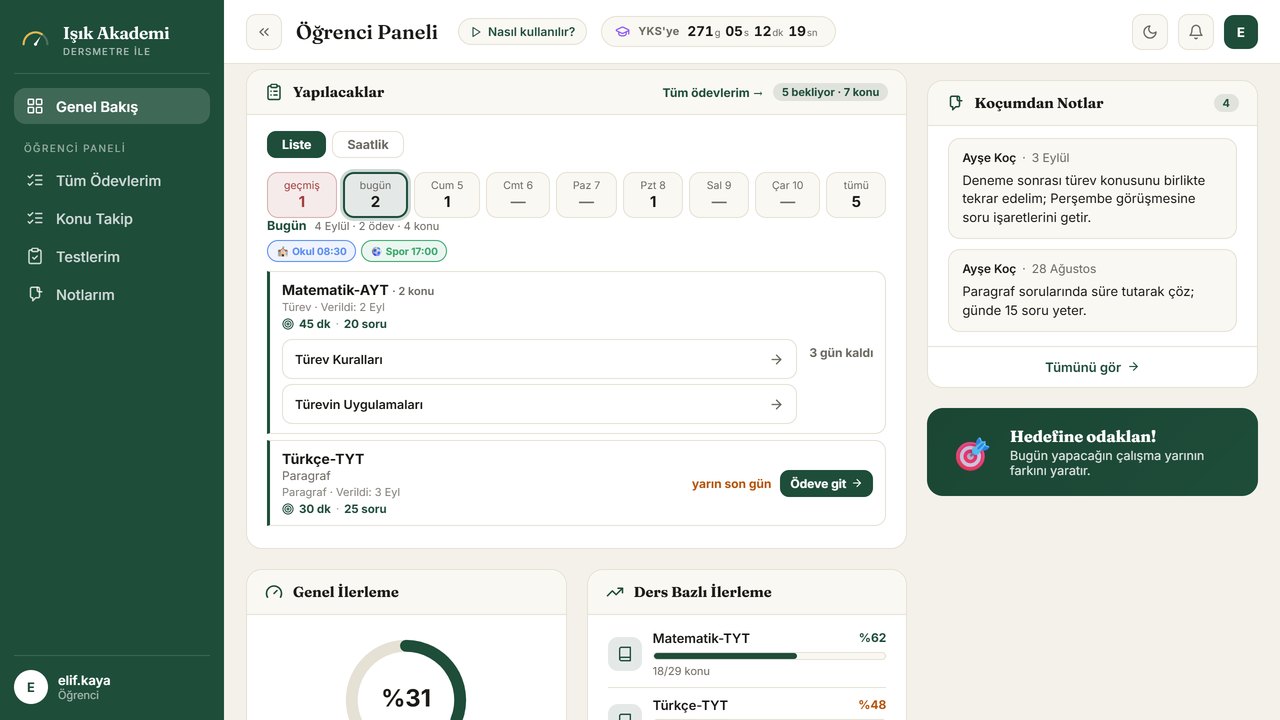The width and height of the screenshot is (1280, 720).
Task: Click the Okul 08:30 schedule chip
Action: [x=311, y=251]
